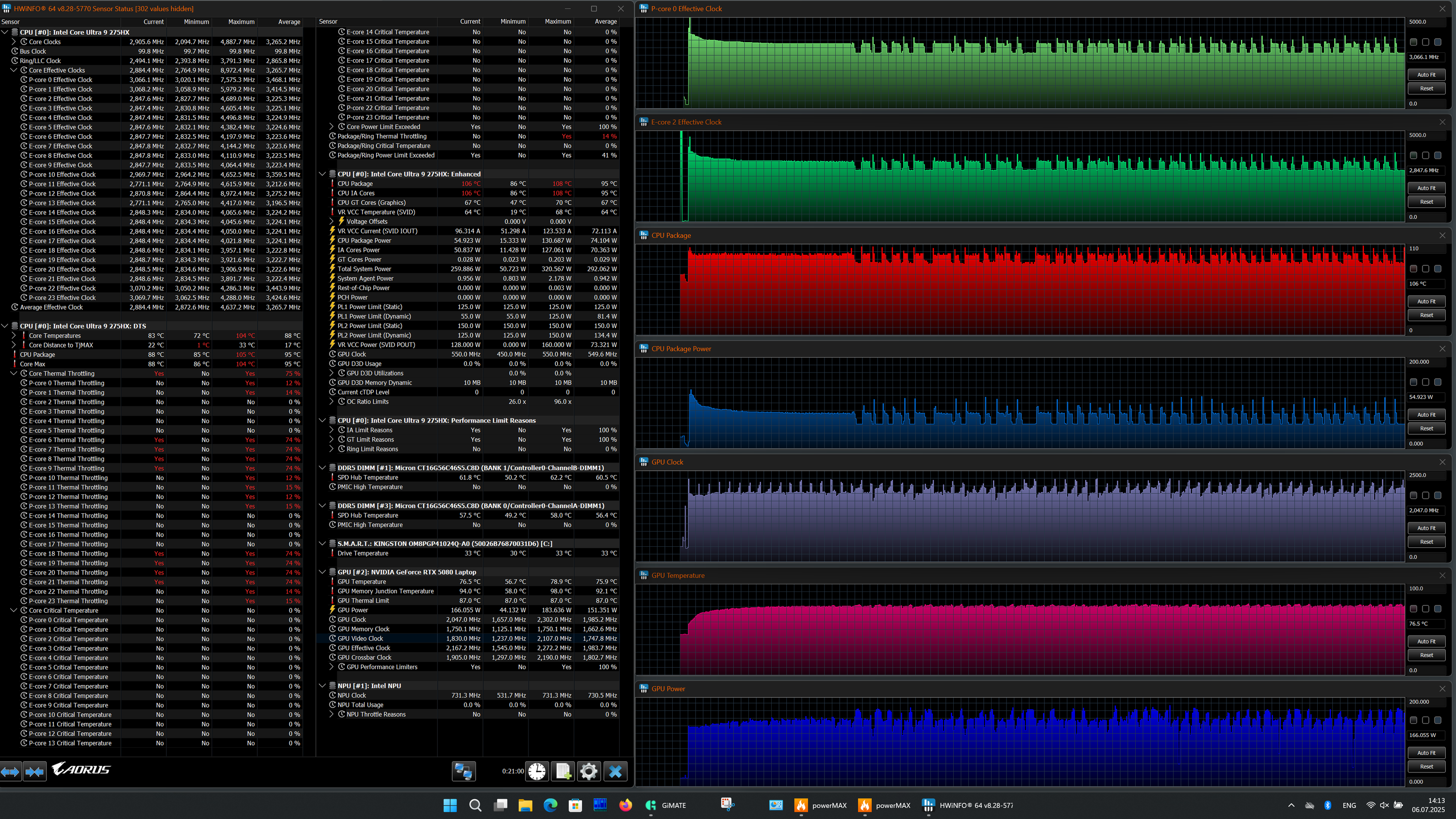The width and height of the screenshot is (1456, 819).
Task: Select the GPU Video Clock sensor row
Action: click(x=360, y=639)
